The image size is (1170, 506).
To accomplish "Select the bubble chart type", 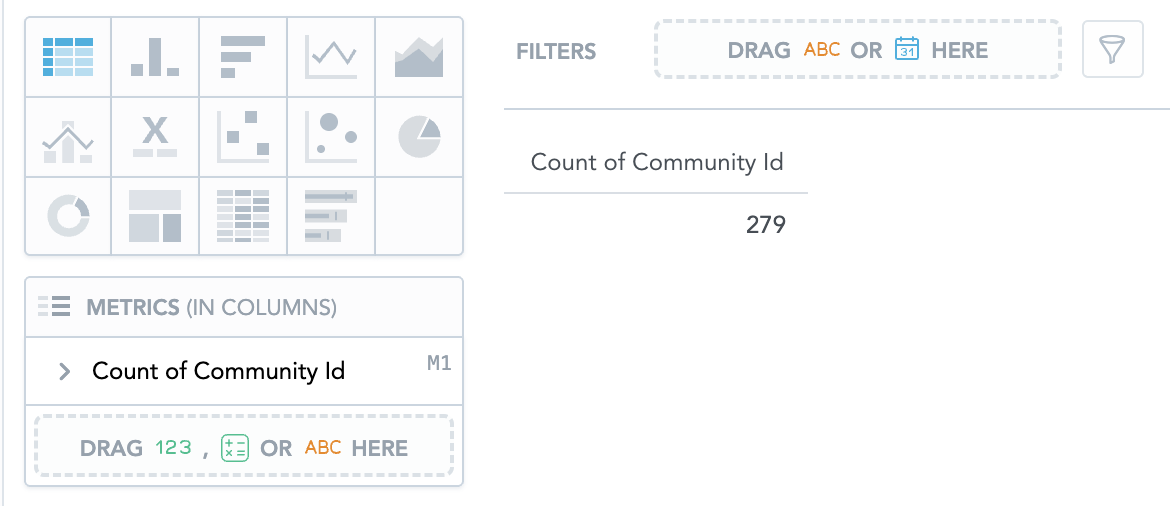I will point(331,138).
